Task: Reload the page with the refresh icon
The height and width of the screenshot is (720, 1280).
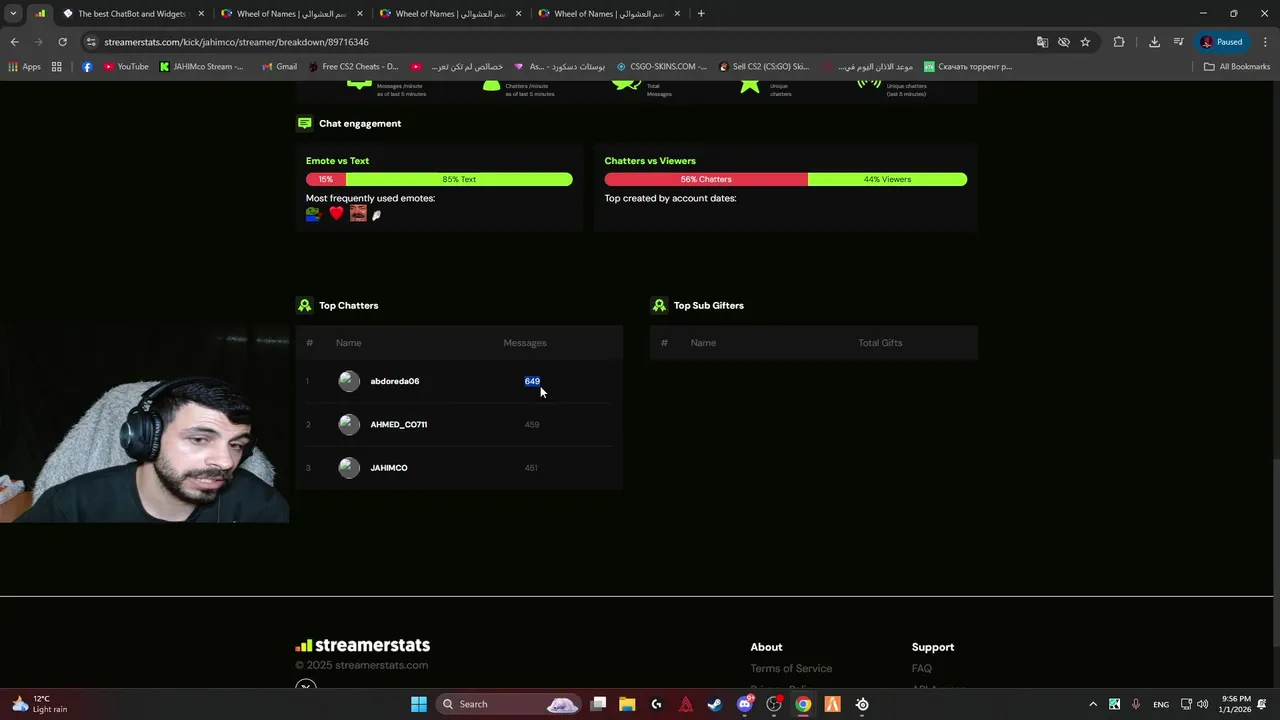Action: click(62, 42)
